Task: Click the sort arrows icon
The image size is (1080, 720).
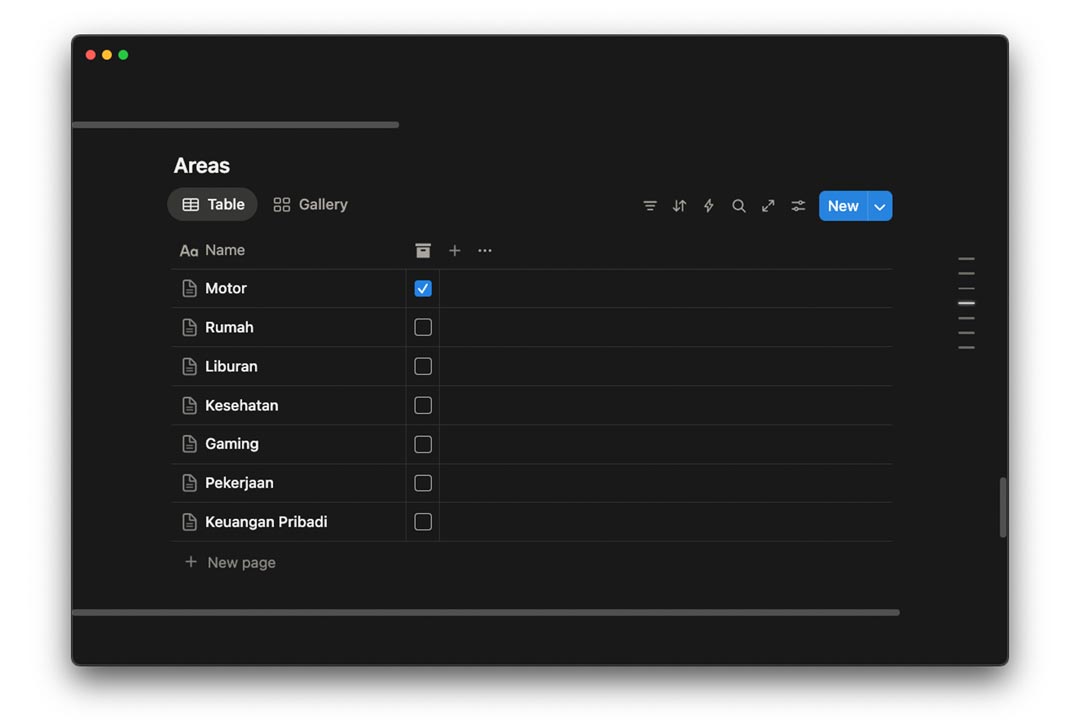Action: point(679,206)
